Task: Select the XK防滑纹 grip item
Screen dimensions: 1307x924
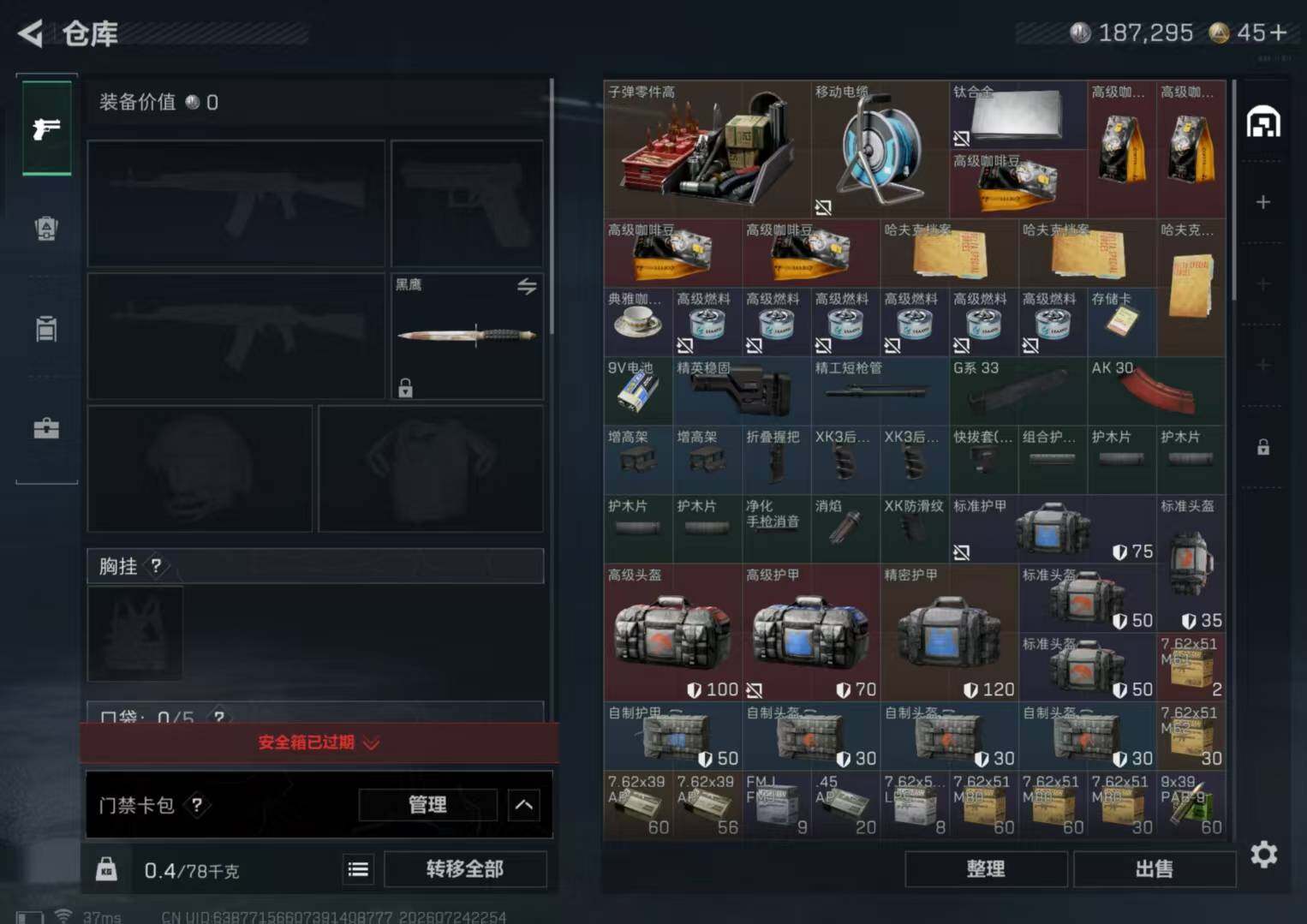Action: 914,529
